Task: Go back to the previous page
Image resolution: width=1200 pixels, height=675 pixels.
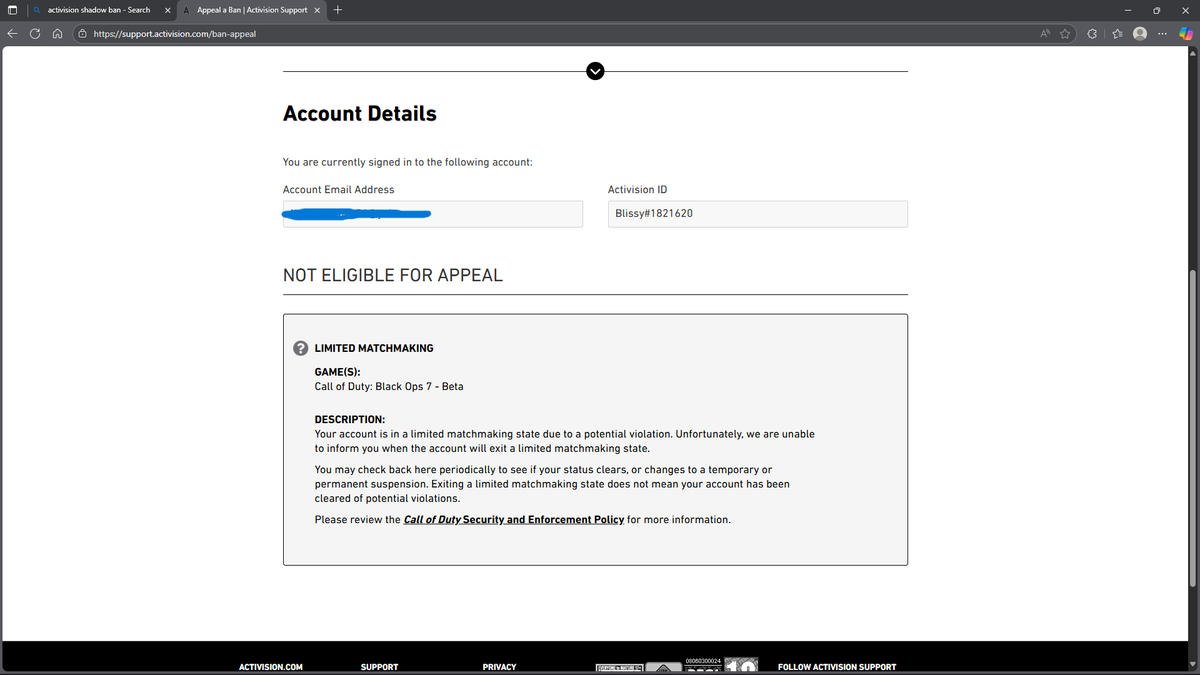Action: [x=14, y=34]
